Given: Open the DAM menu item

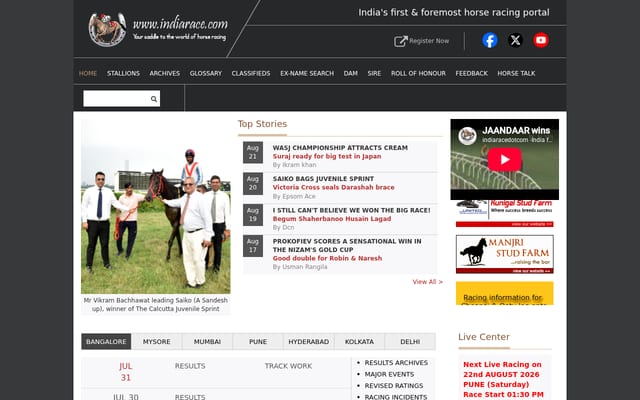Looking at the screenshot, I should [351, 73].
